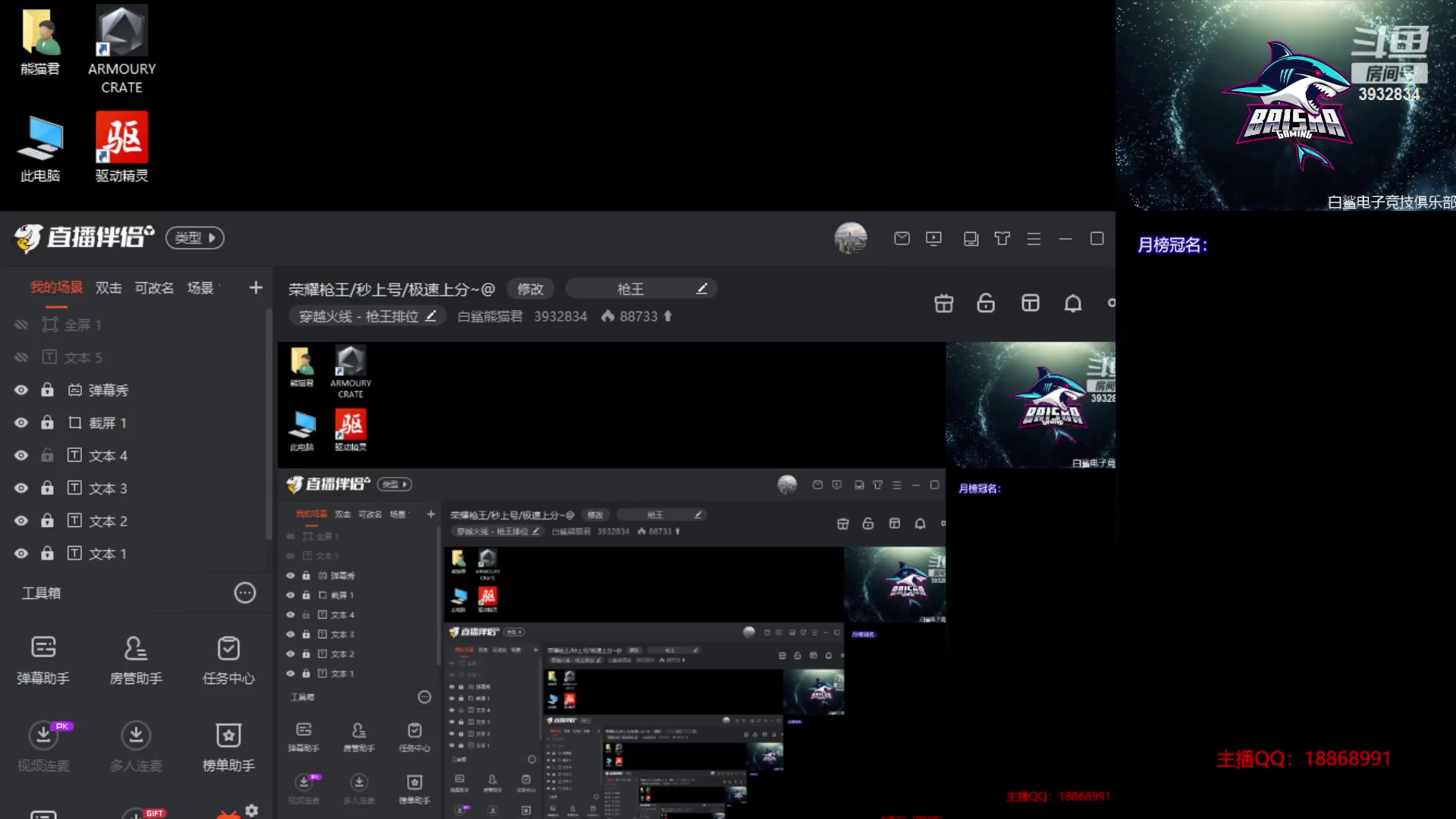Image resolution: width=1456 pixels, height=819 pixels.
Task: Click the room title 荣耀枪王/秒上号/极速上分~@
Action: [391, 289]
